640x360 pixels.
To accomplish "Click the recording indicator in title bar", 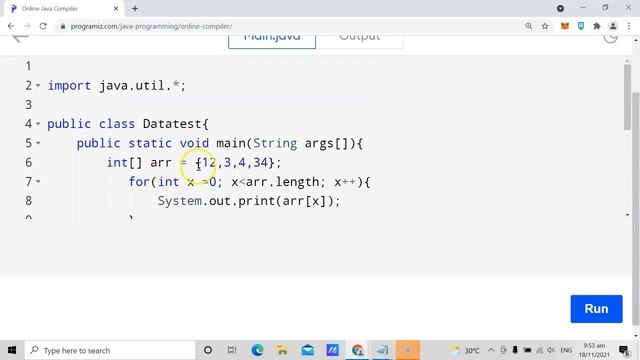I will point(560,8).
